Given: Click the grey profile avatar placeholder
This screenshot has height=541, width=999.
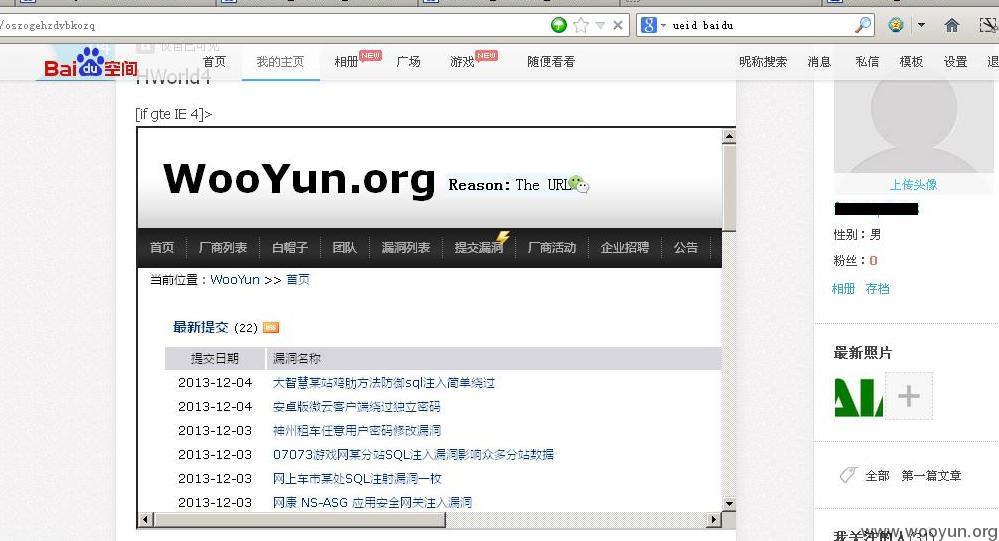Looking at the screenshot, I should coord(914,126).
